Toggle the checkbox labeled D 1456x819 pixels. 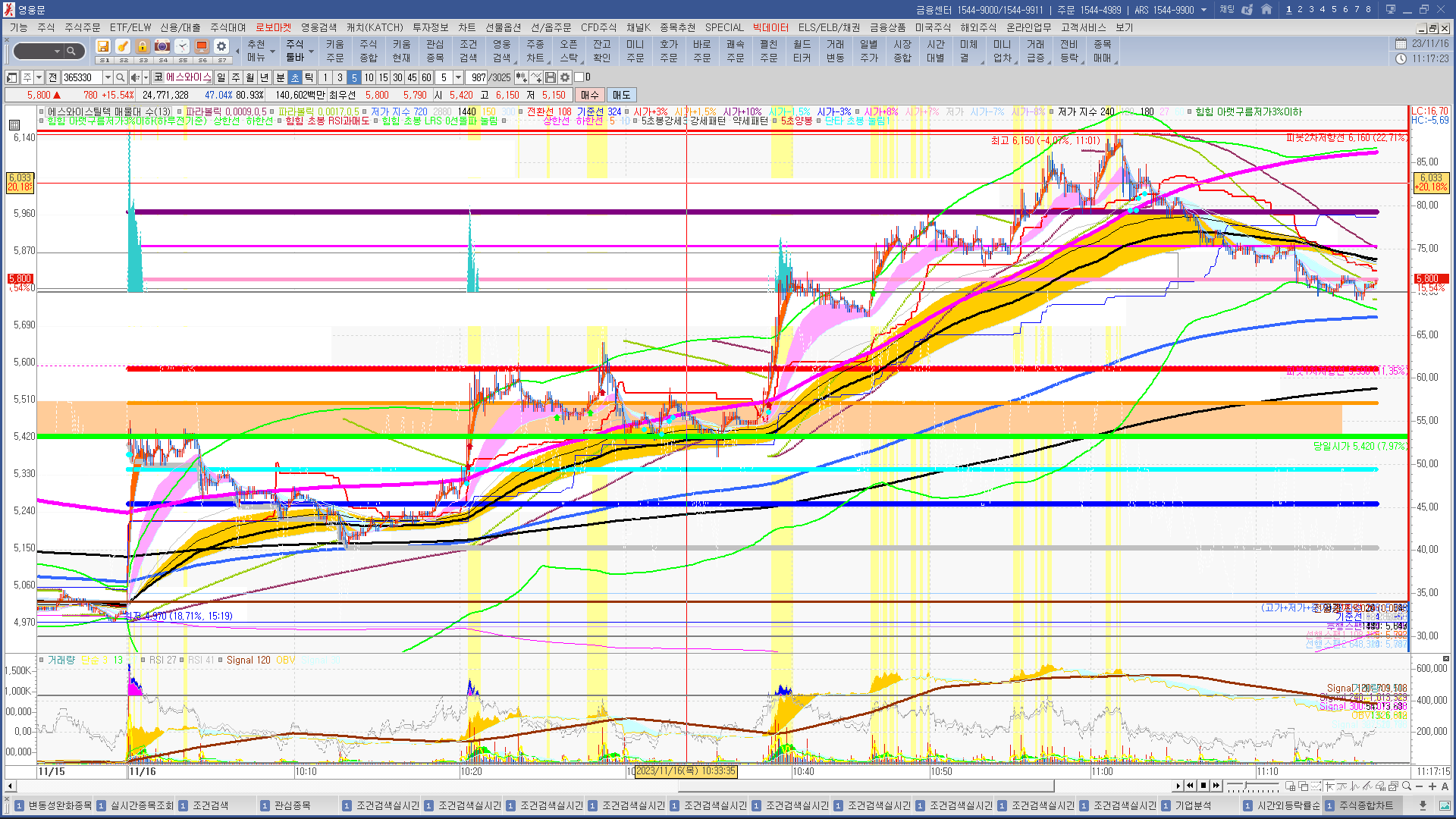pos(579,77)
